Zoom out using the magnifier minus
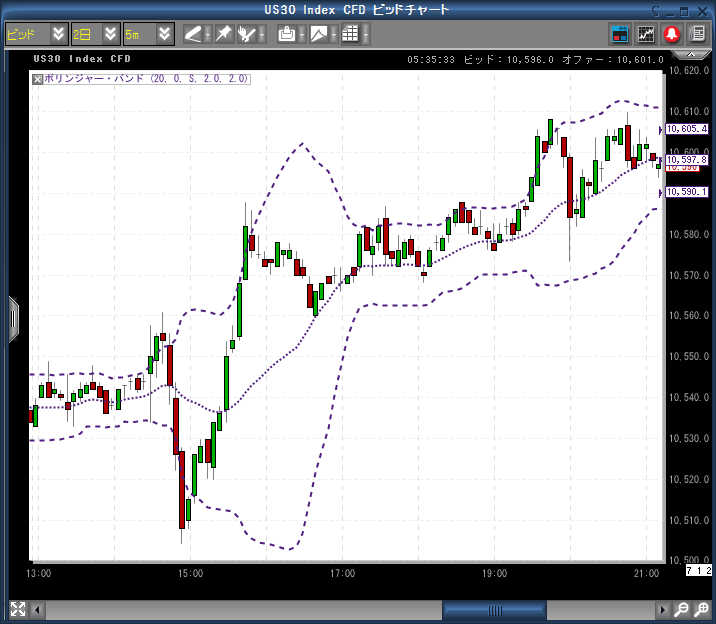 [x=681, y=609]
